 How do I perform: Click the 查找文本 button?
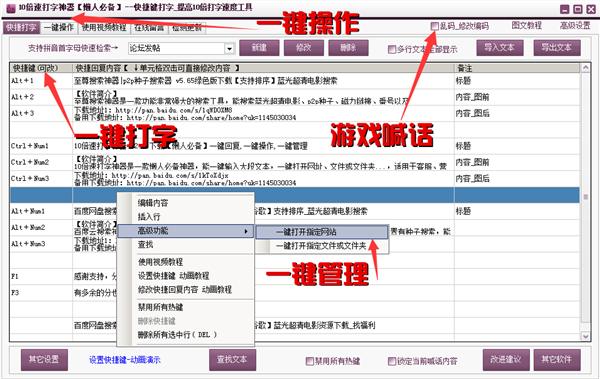click(x=232, y=359)
